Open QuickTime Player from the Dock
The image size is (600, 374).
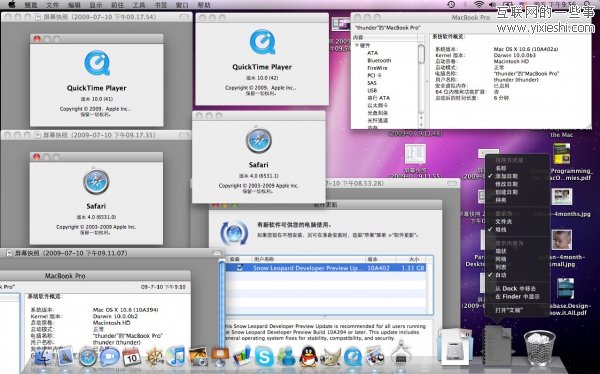point(353,357)
